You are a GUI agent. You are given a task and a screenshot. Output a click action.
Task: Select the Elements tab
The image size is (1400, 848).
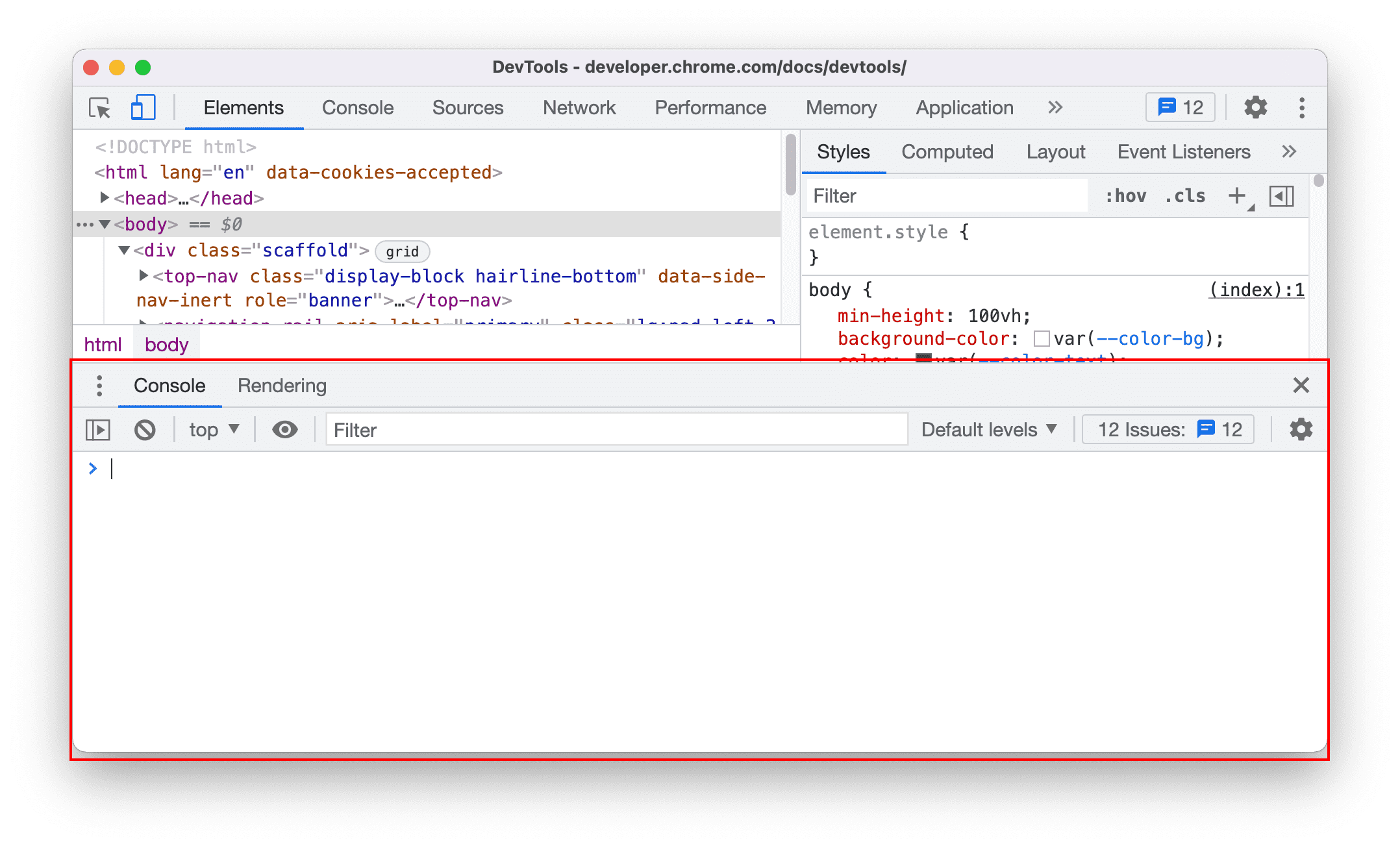pyautogui.click(x=244, y=108)
